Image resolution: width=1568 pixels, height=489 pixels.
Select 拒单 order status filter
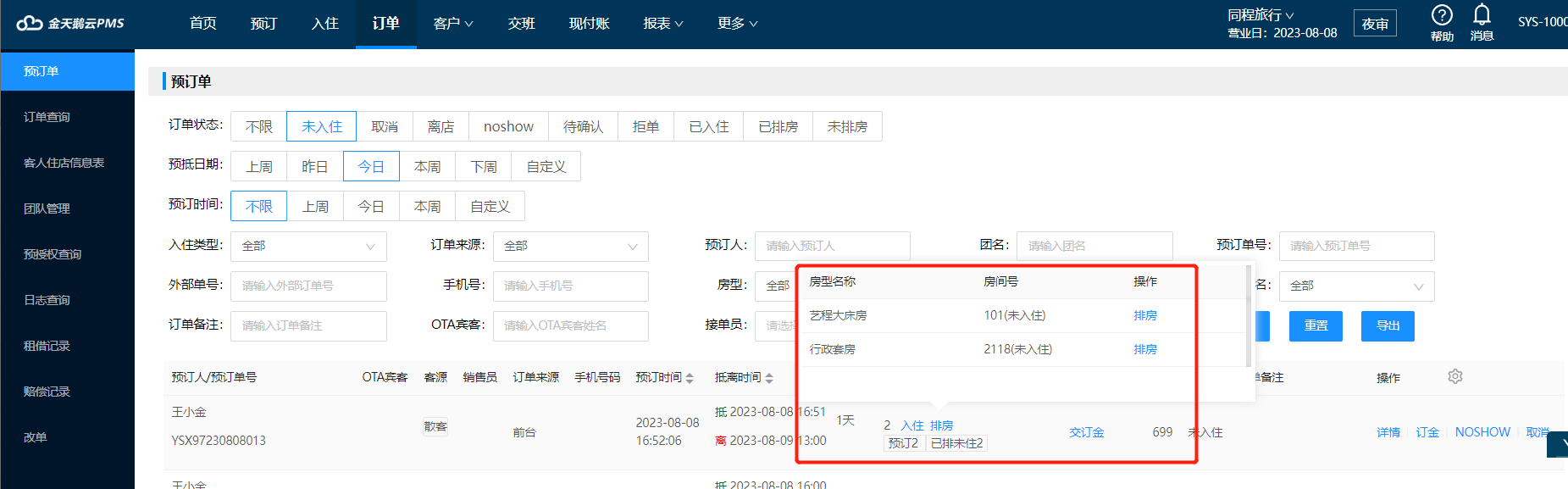(x=645, y=126)
